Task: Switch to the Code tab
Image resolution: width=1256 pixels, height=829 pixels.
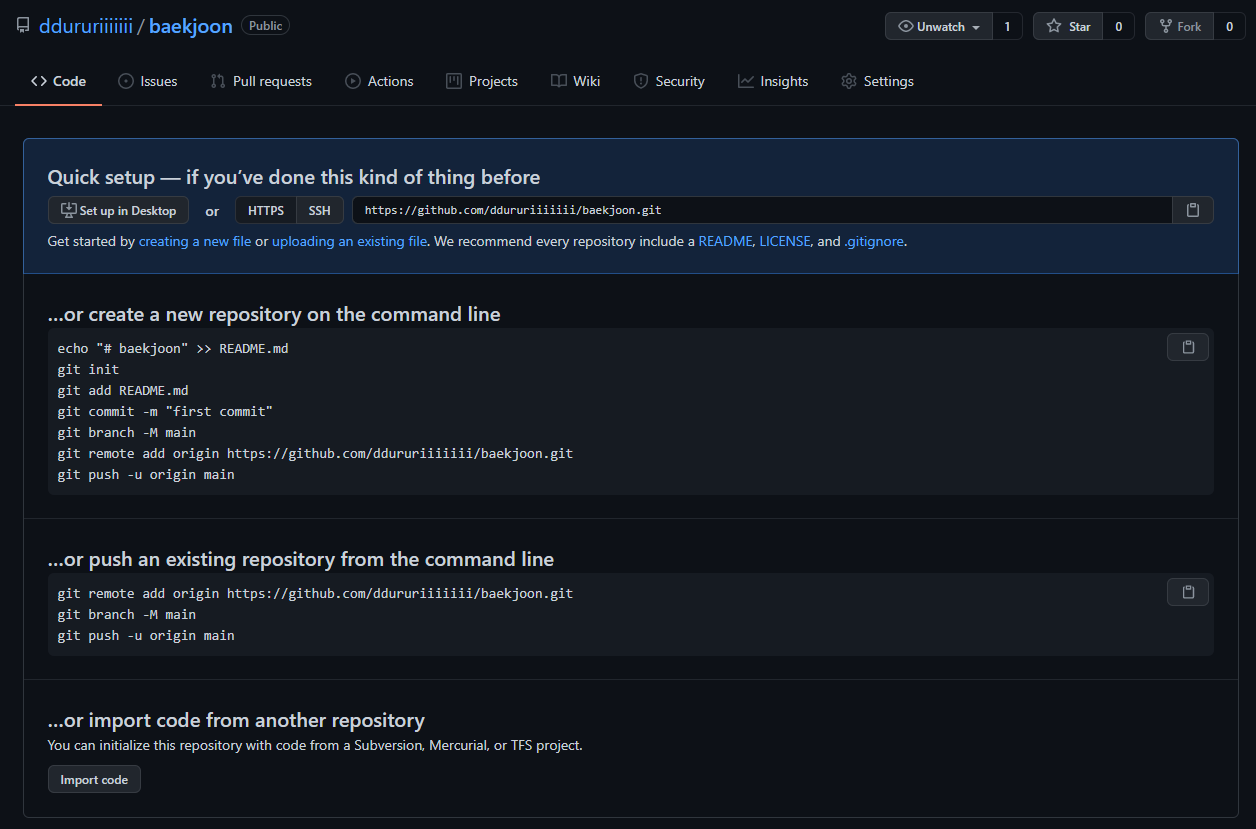Action: click(58, 81)
